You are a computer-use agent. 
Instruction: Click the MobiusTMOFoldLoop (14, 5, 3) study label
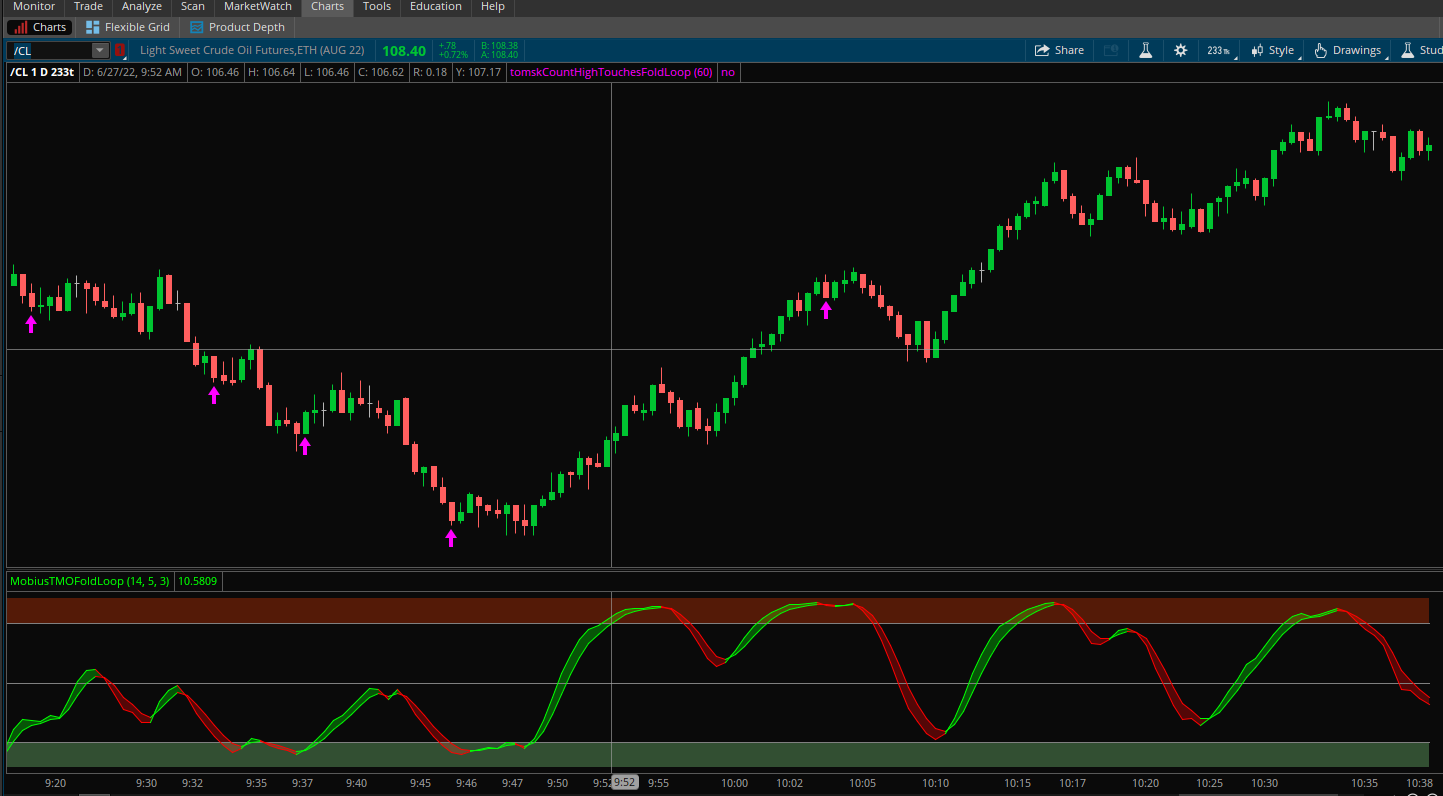tap(90, 581)
